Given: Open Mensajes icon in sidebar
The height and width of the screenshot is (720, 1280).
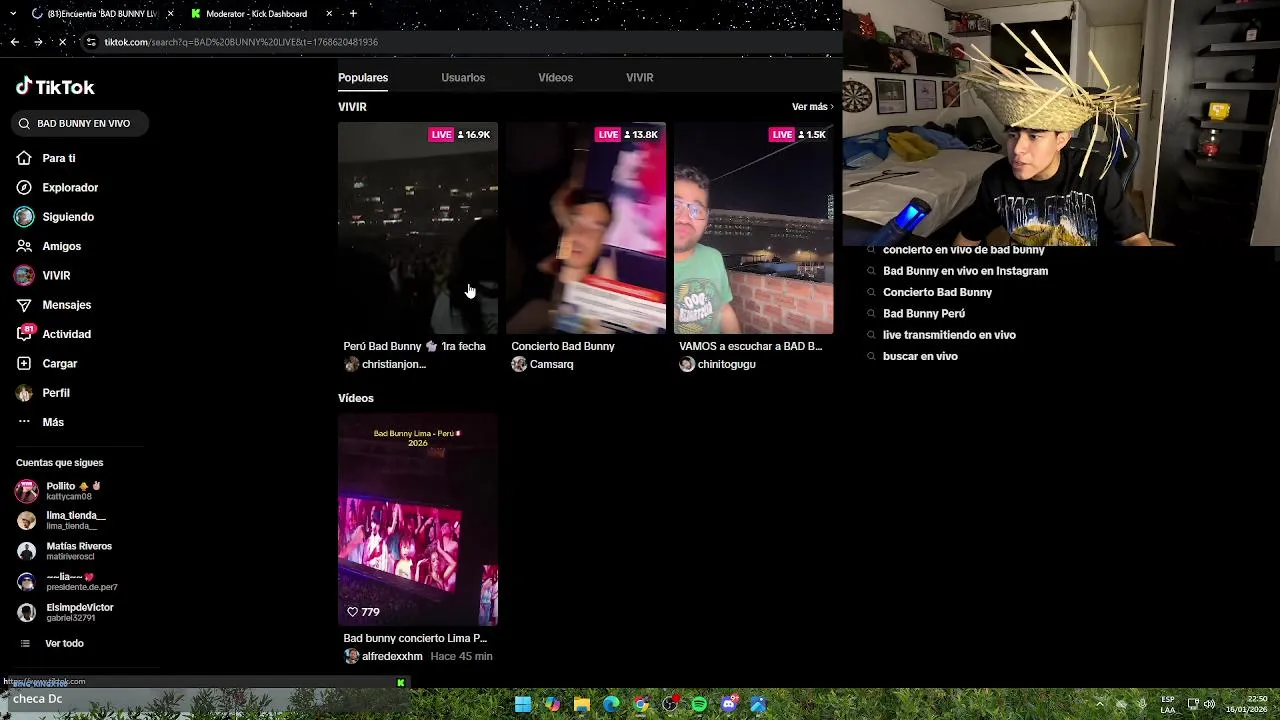Looking at the screenshot, I should click(x=24, y=305).
